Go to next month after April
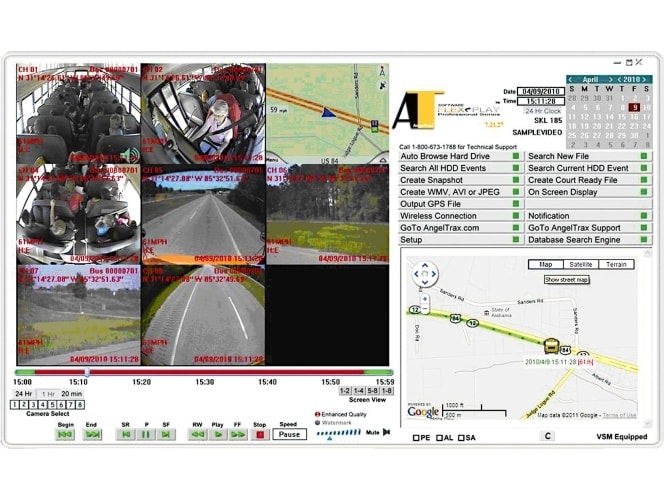 coord(610,79)
